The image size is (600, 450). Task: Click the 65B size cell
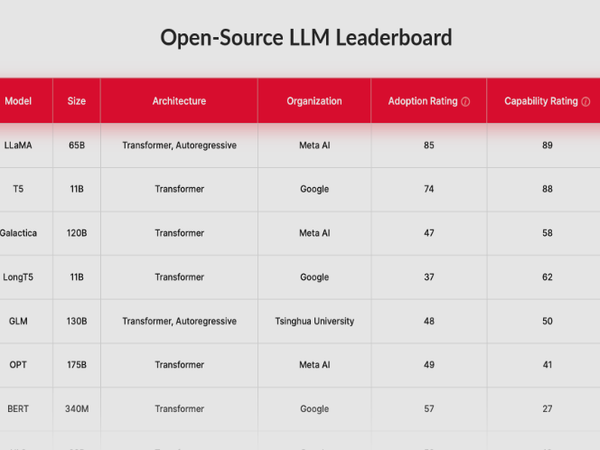click(77, 145)
